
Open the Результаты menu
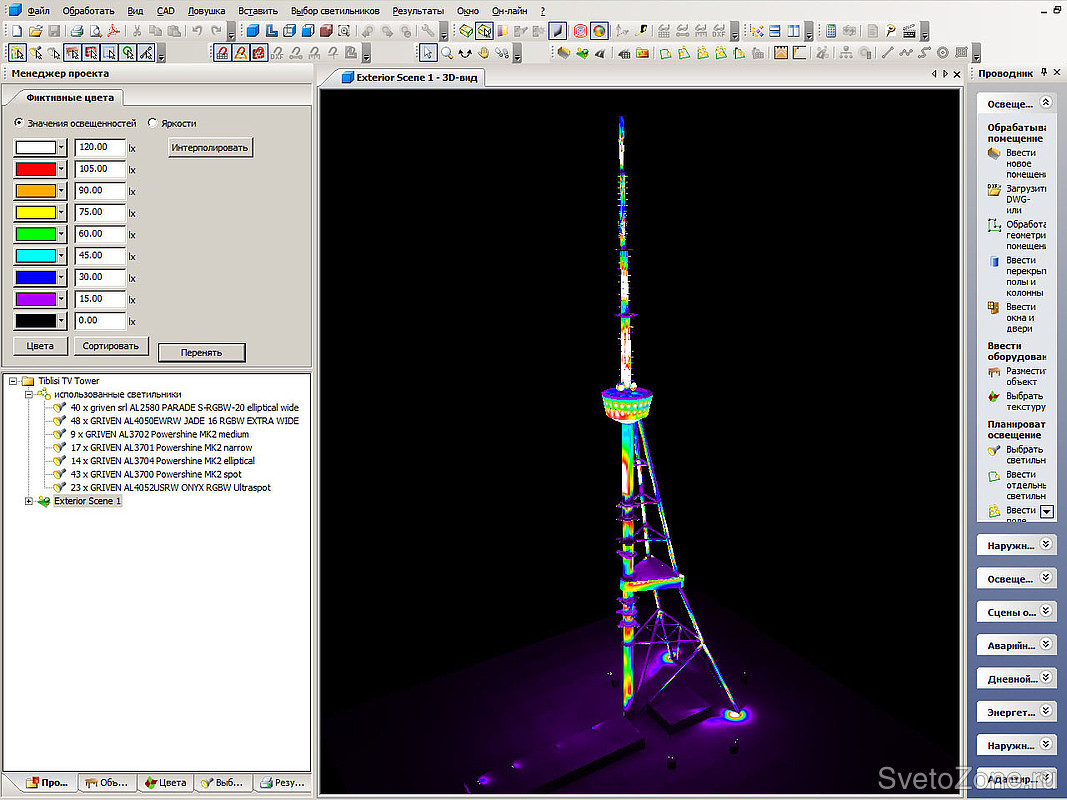pyautogui.click(x=418, y=10)
